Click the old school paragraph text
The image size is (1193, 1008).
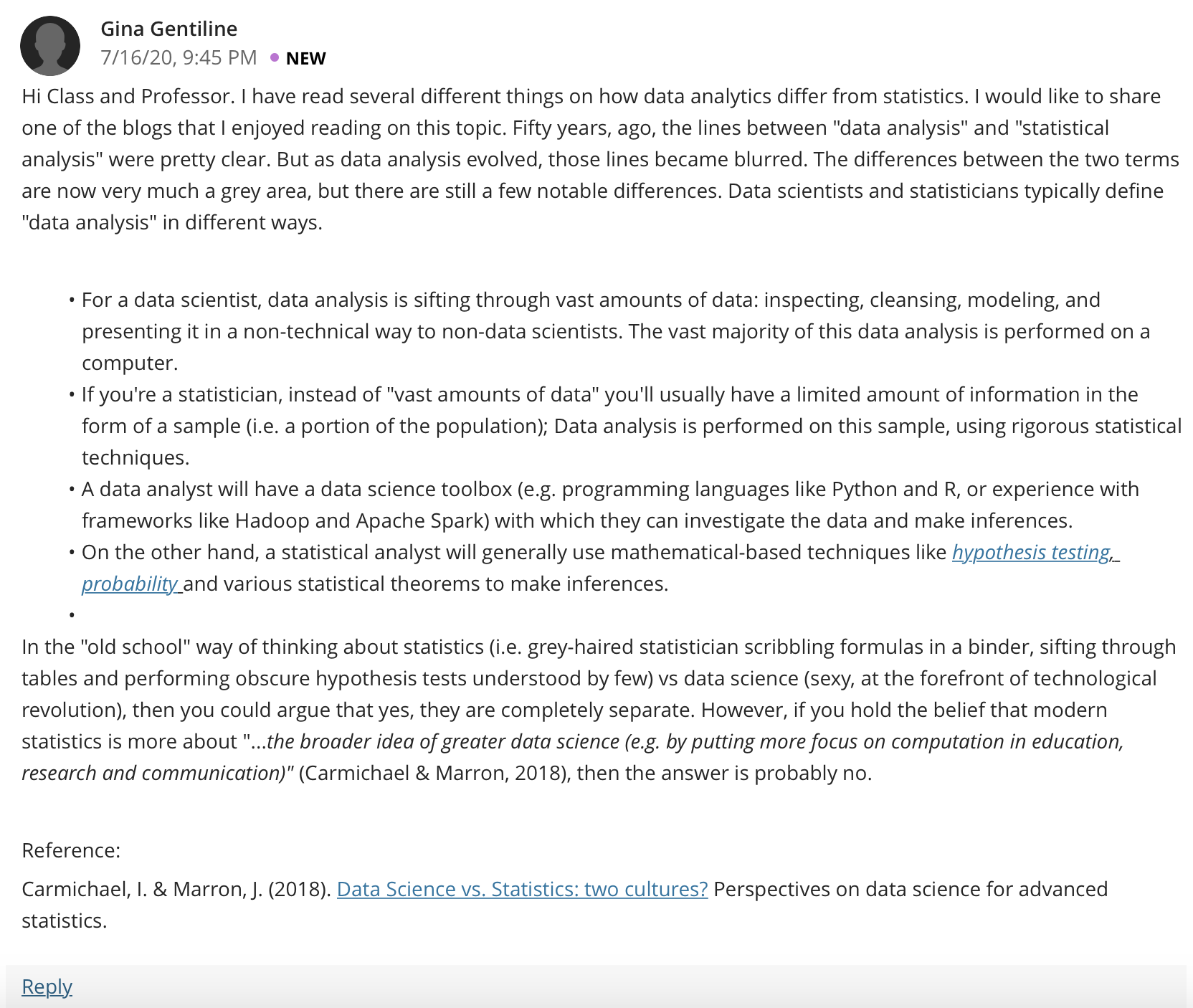click(x=599, y=710)
